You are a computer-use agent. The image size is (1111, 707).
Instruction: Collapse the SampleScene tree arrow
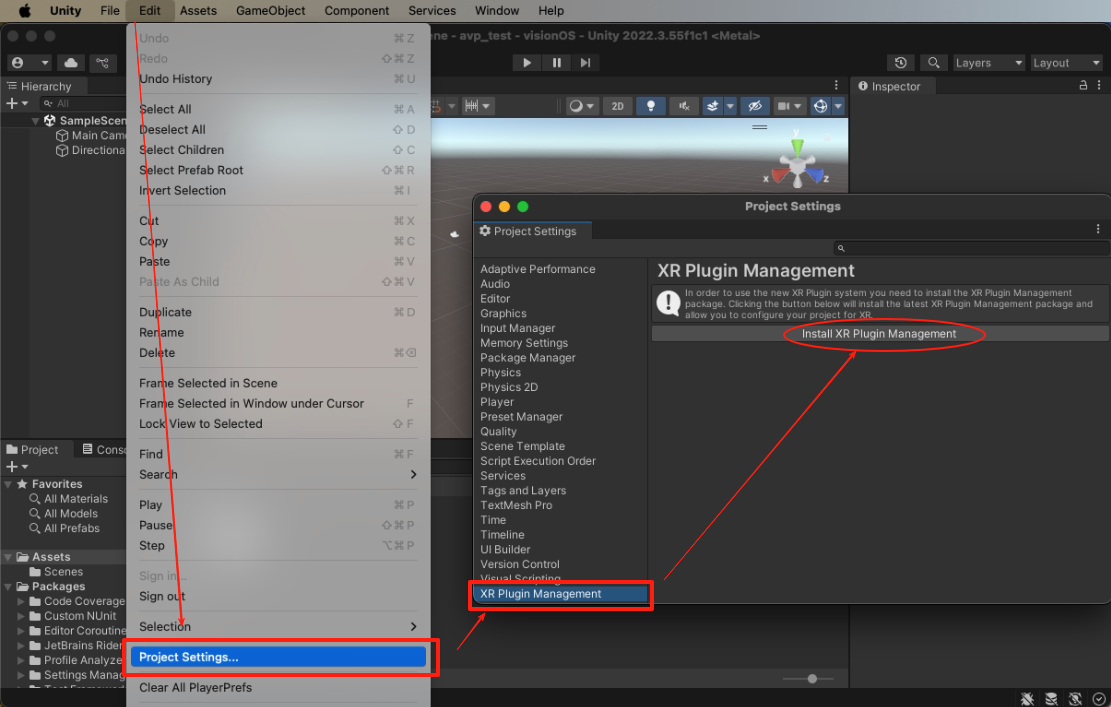pyautogui.click(x=35, y=120)
